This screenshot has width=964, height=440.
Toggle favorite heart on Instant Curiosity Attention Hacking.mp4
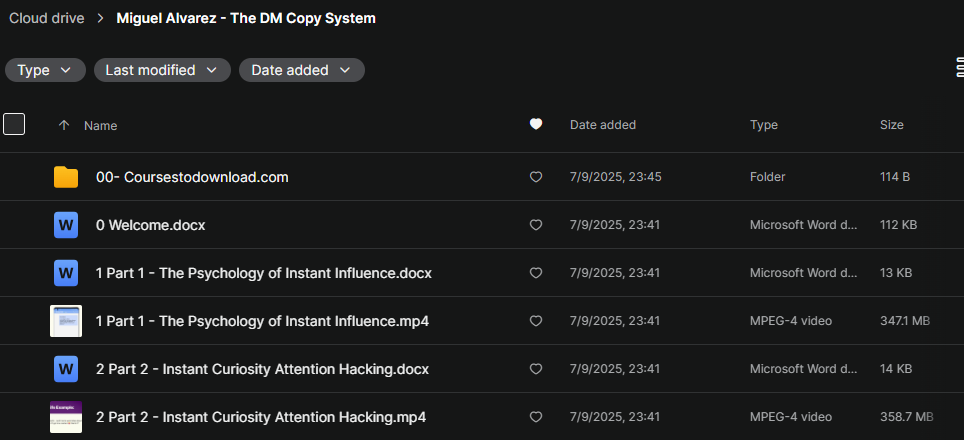pyautogui.click(x=536, y=417)
